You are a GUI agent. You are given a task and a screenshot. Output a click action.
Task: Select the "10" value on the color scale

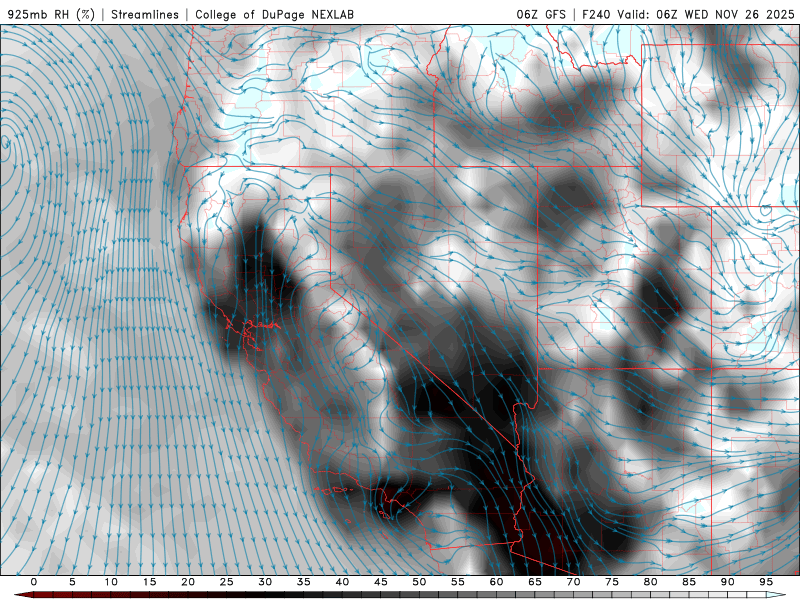pyautogui.click(x=111, y=582)
